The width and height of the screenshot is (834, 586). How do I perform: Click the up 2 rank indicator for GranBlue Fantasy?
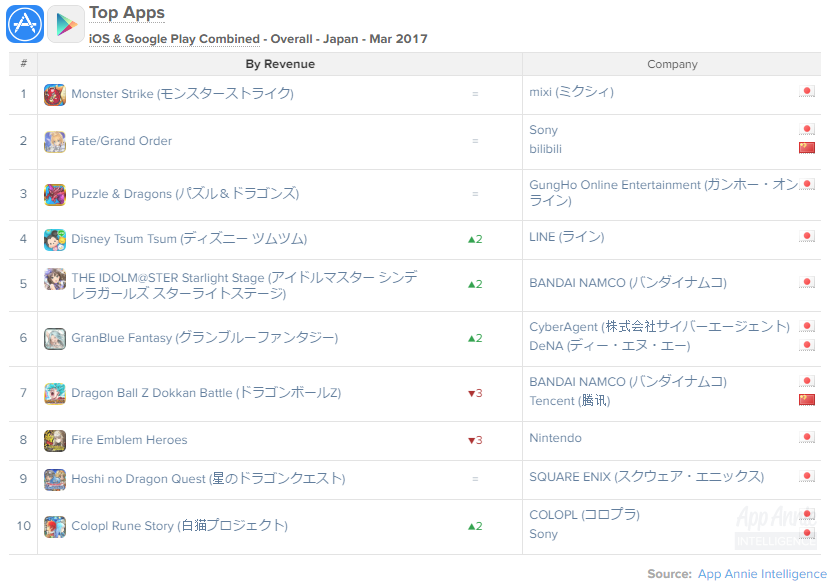(475, 338)
